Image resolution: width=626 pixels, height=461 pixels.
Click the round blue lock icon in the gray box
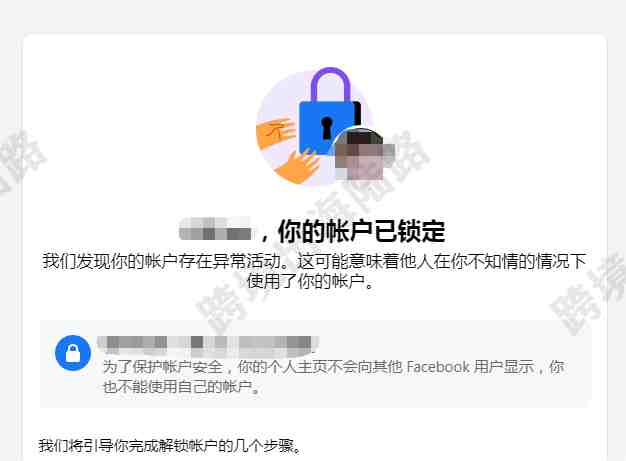pos(73,353)
